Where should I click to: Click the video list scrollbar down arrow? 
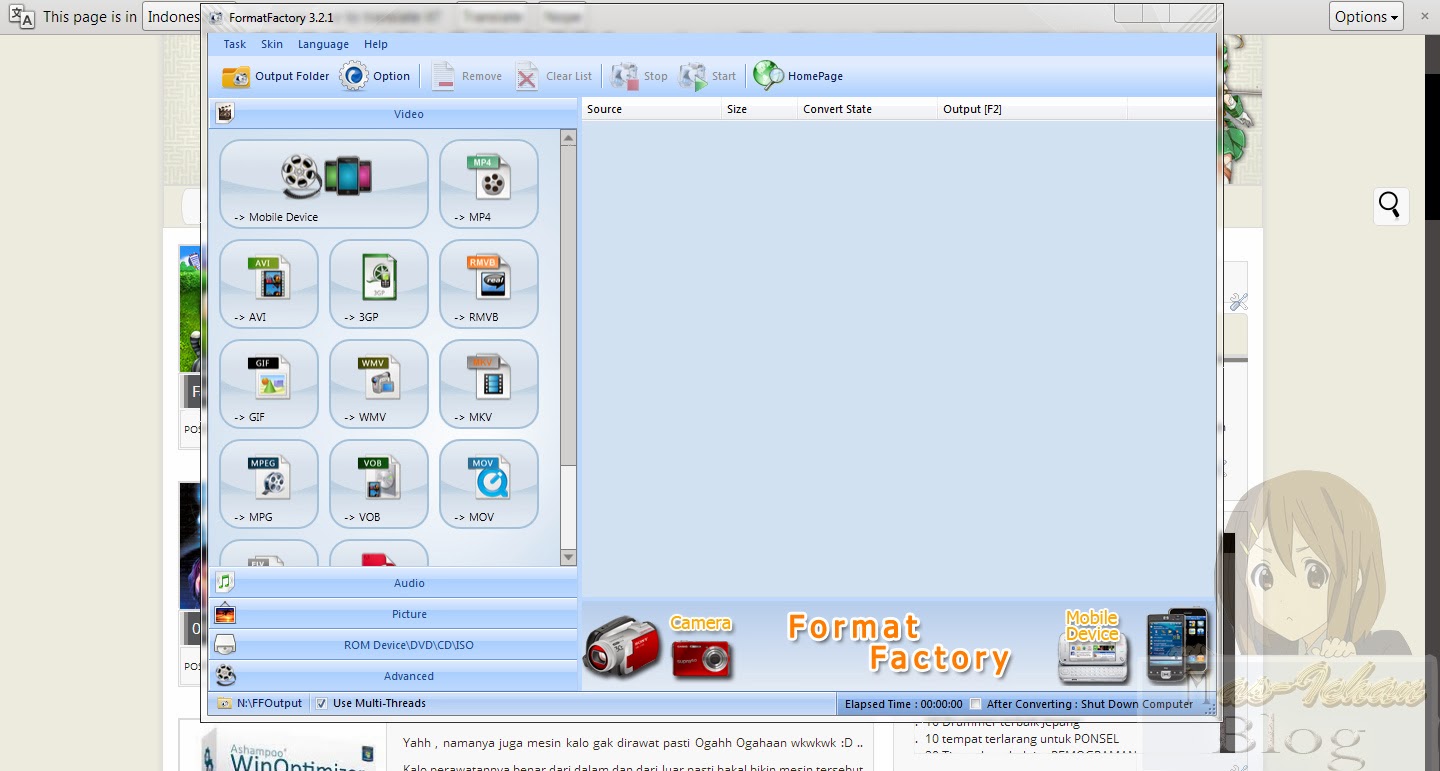[x=568, y=557]
